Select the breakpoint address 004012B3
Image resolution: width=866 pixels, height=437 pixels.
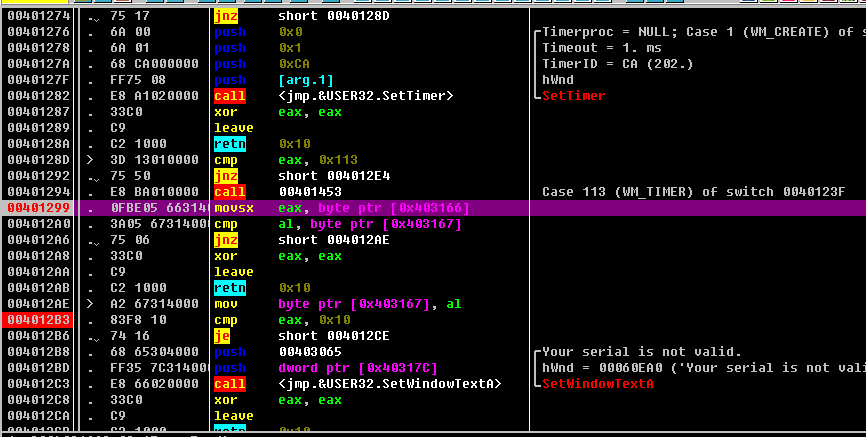pos(39,320)
